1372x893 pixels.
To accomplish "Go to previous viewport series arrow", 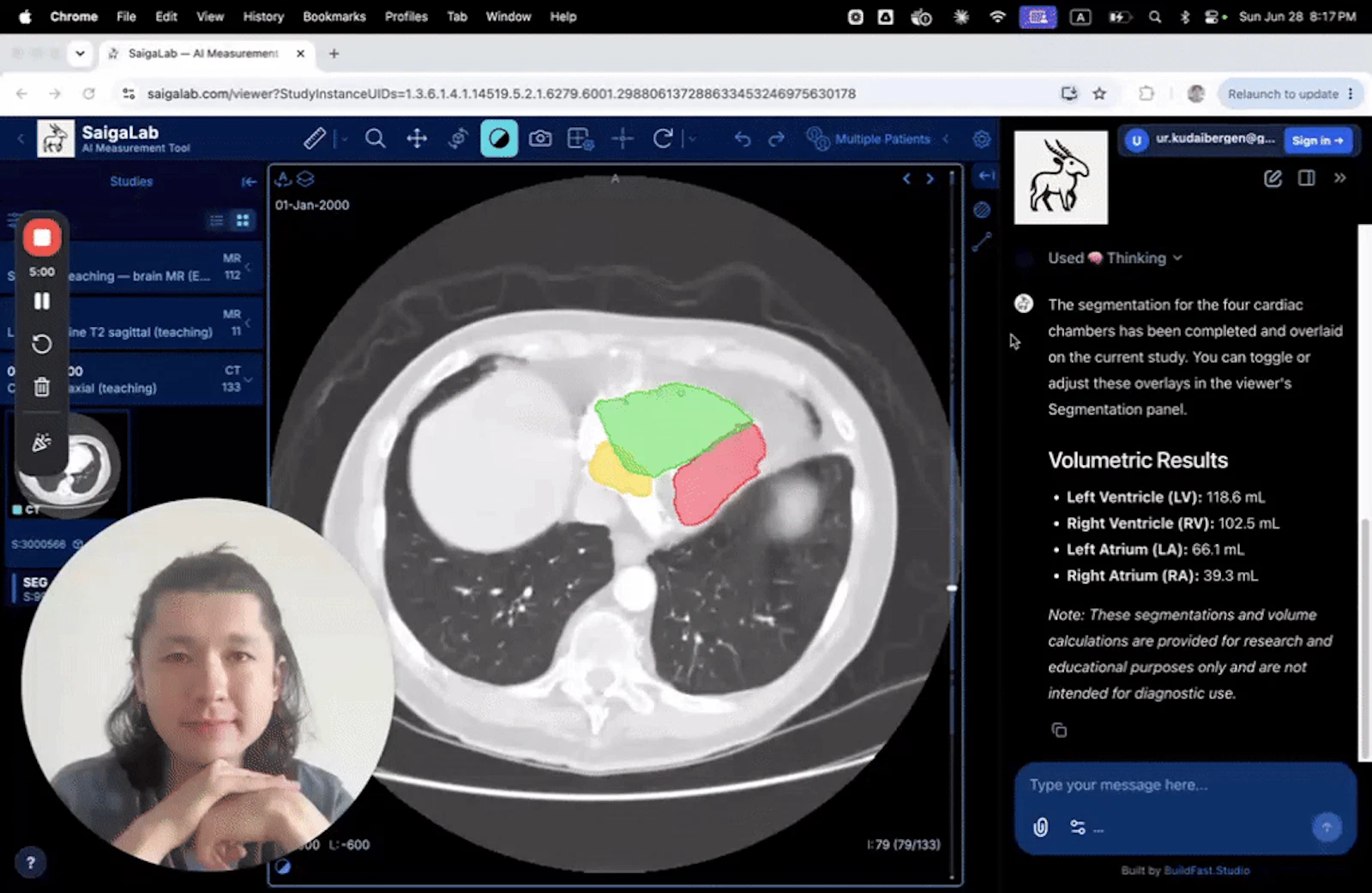I will 906,178.
